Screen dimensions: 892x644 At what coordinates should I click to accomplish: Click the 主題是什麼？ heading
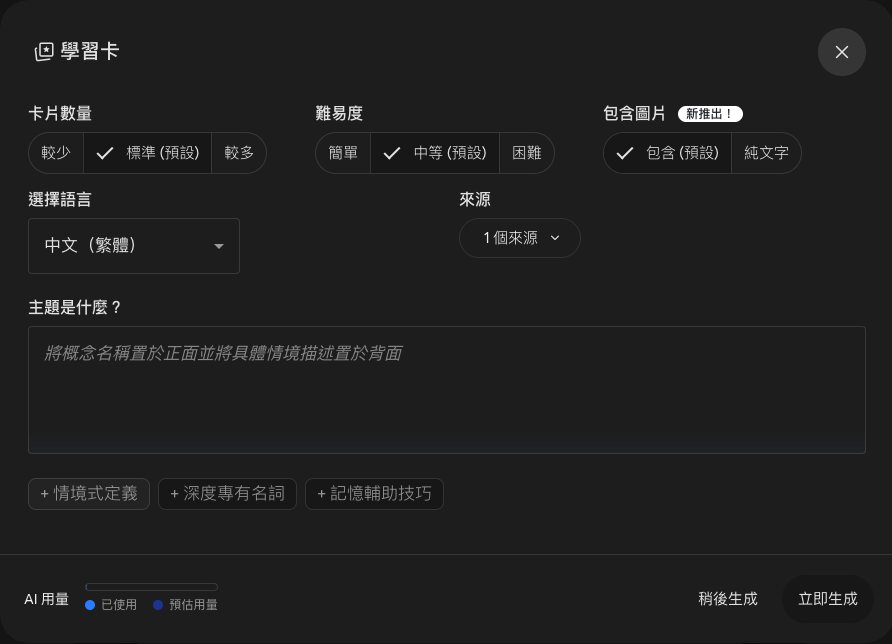coord(75,307)
